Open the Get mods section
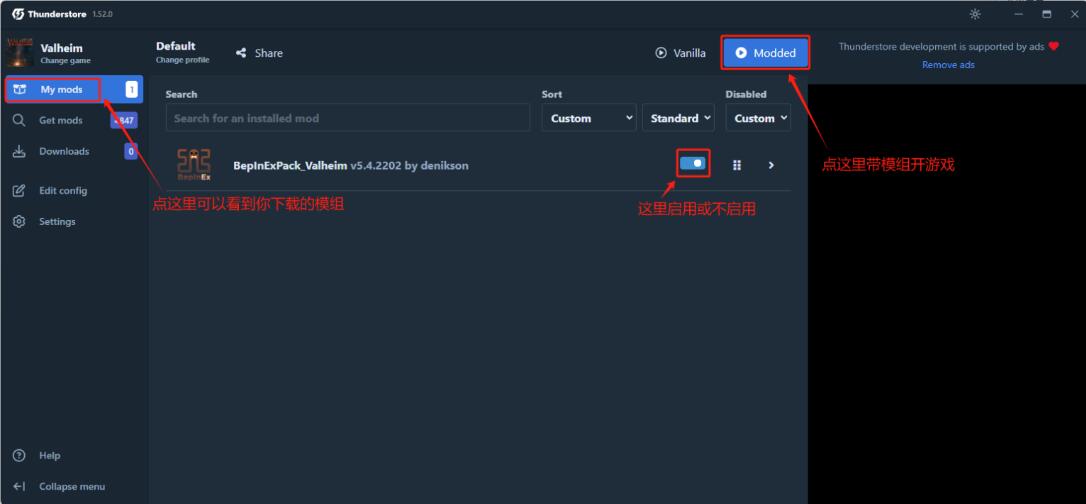This screenshot has height=504, width=1086. click(x=73, y=120)
